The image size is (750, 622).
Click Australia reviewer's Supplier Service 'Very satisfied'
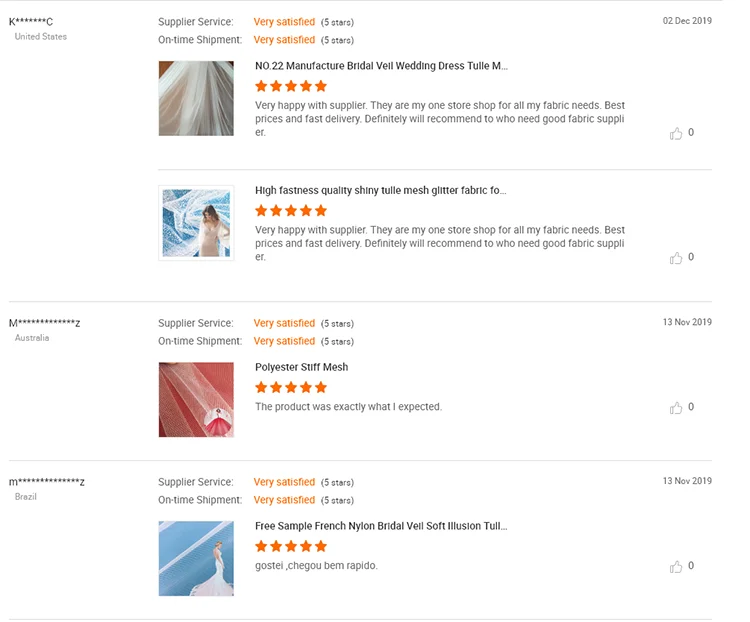(x=284, y=323)
